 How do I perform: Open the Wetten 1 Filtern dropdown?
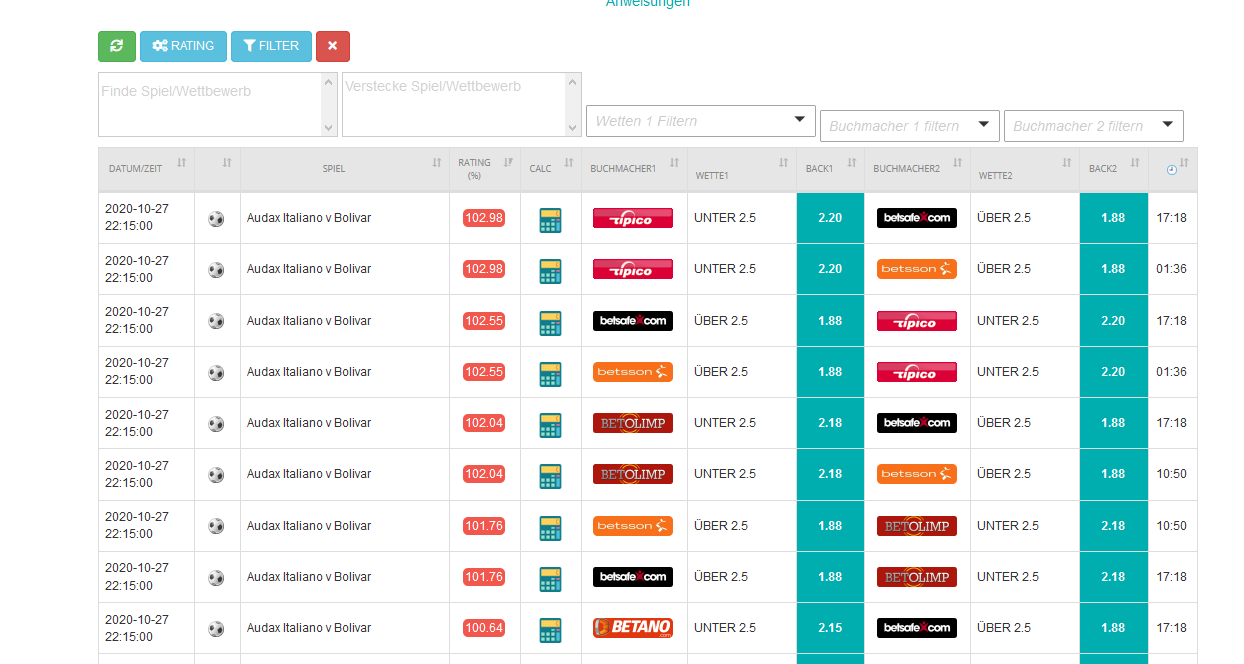point(701,121)
